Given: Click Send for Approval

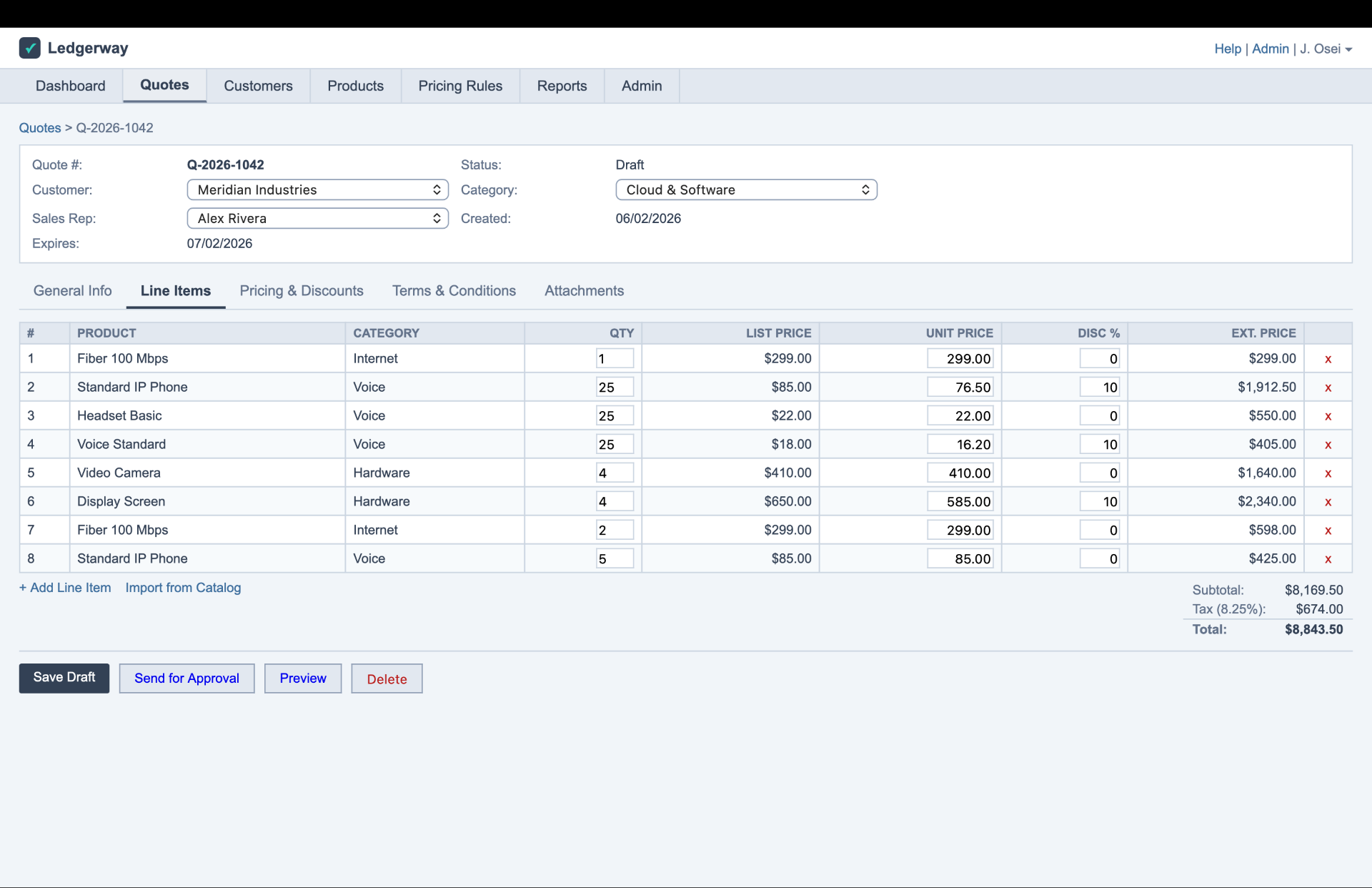Looking at the screenshot, I should click(x=187, y=678).
